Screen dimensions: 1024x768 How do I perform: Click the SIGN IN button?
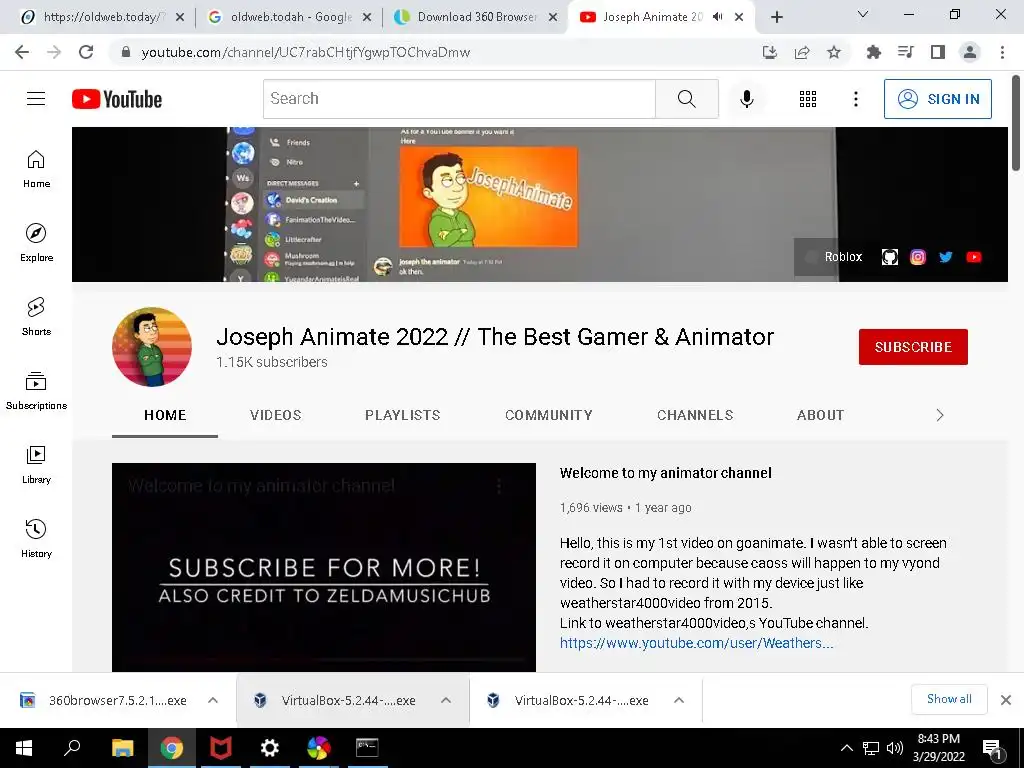(938, 99)
